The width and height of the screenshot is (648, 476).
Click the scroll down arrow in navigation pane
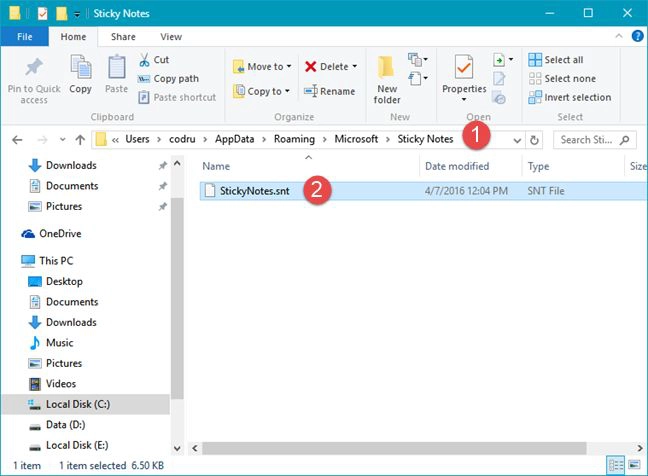tap(177, 448)
